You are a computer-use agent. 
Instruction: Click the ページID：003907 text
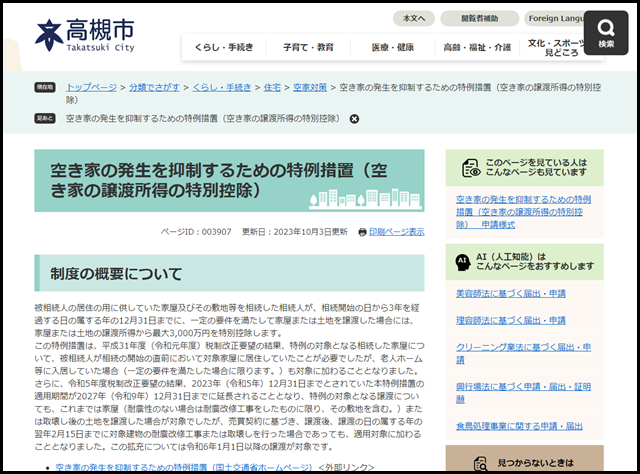(x=196, y=232)
